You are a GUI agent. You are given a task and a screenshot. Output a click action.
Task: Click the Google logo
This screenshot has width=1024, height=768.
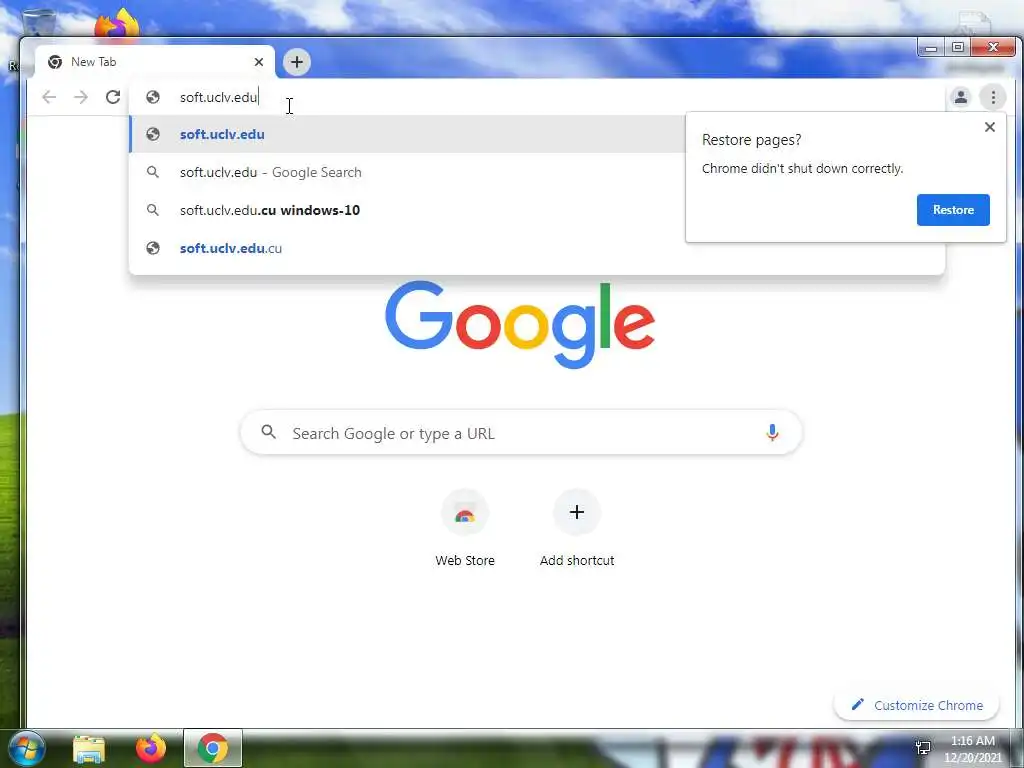click(x=520, y=325)
